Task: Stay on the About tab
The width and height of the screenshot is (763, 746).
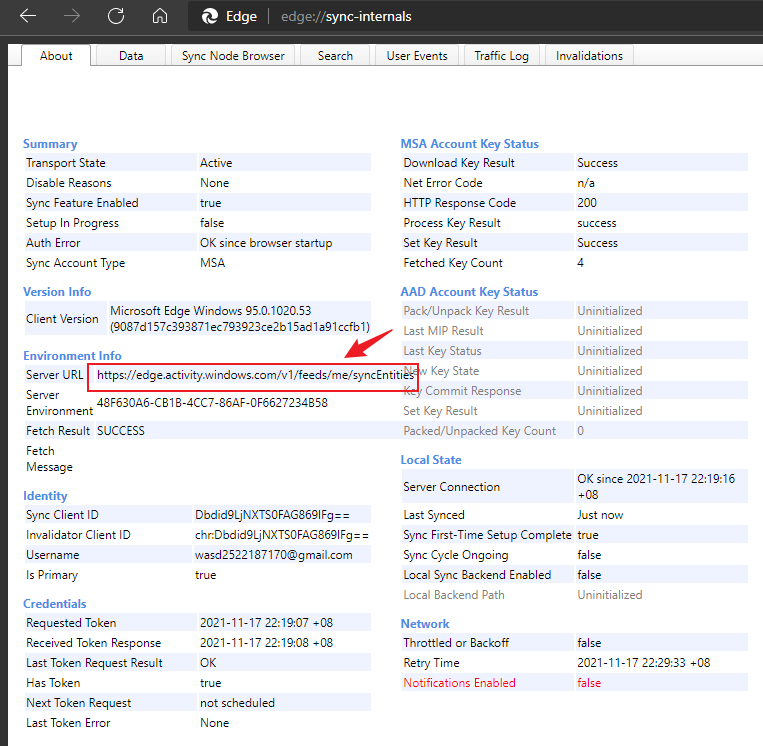Action: [x=56, y=56]
